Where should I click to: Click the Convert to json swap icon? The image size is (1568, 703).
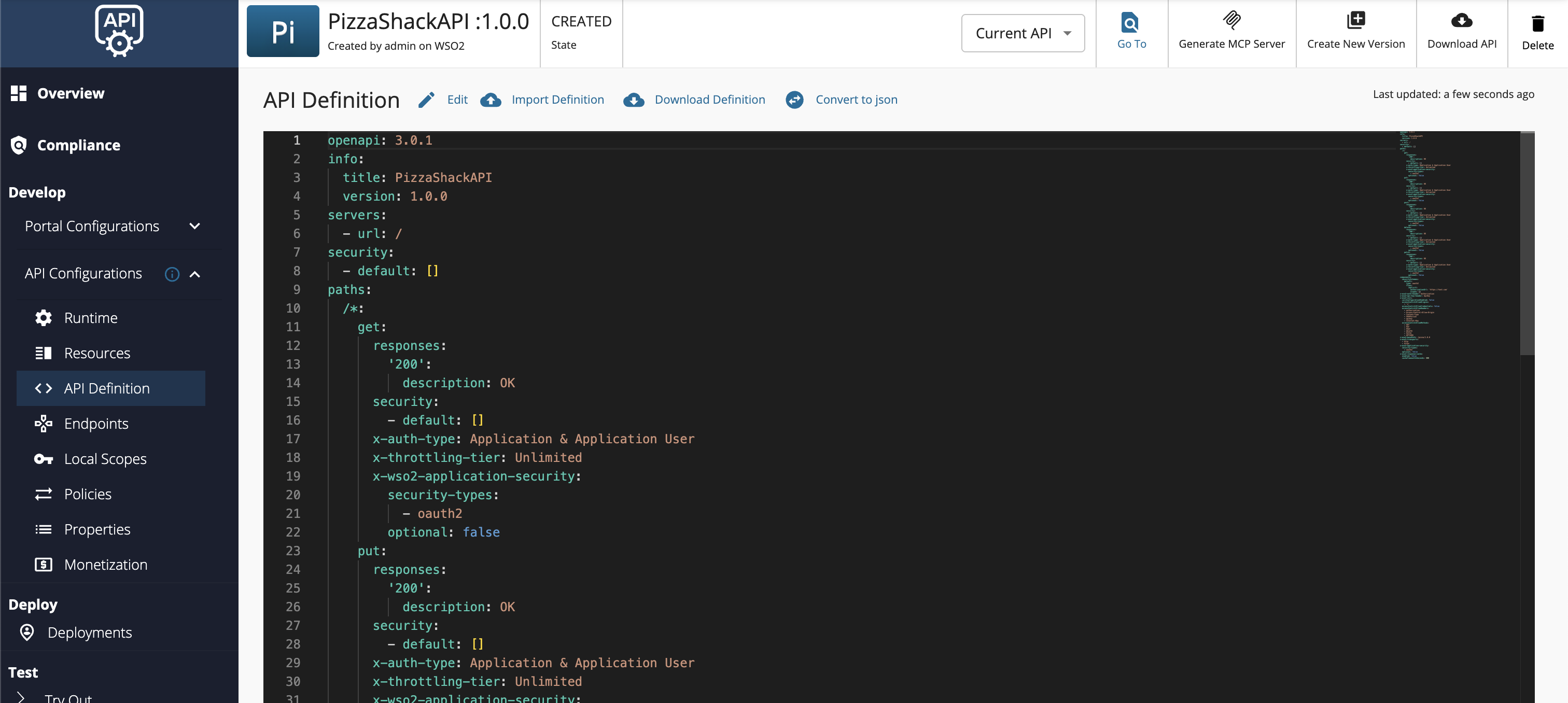click(x=794, y=100)
